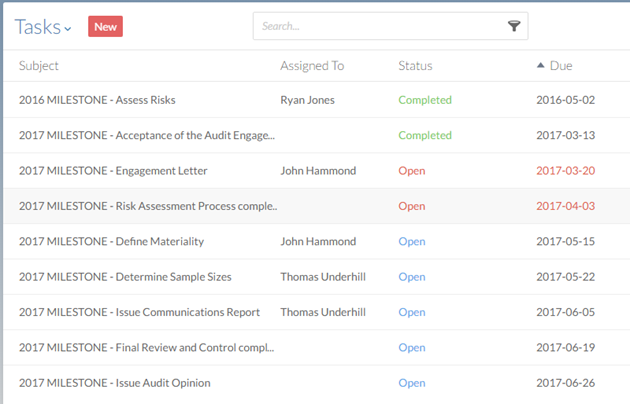Open the Issue Communications Report task
The image size is (630, 404).
click(x=139, y=312)
